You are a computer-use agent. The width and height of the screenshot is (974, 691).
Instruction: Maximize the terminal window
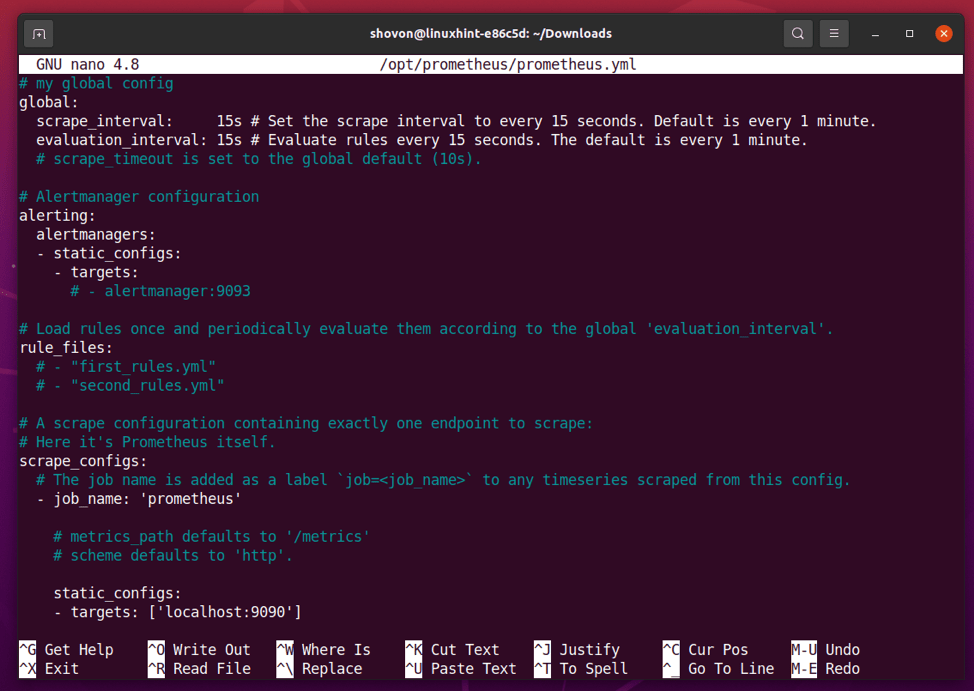point(909,34)
